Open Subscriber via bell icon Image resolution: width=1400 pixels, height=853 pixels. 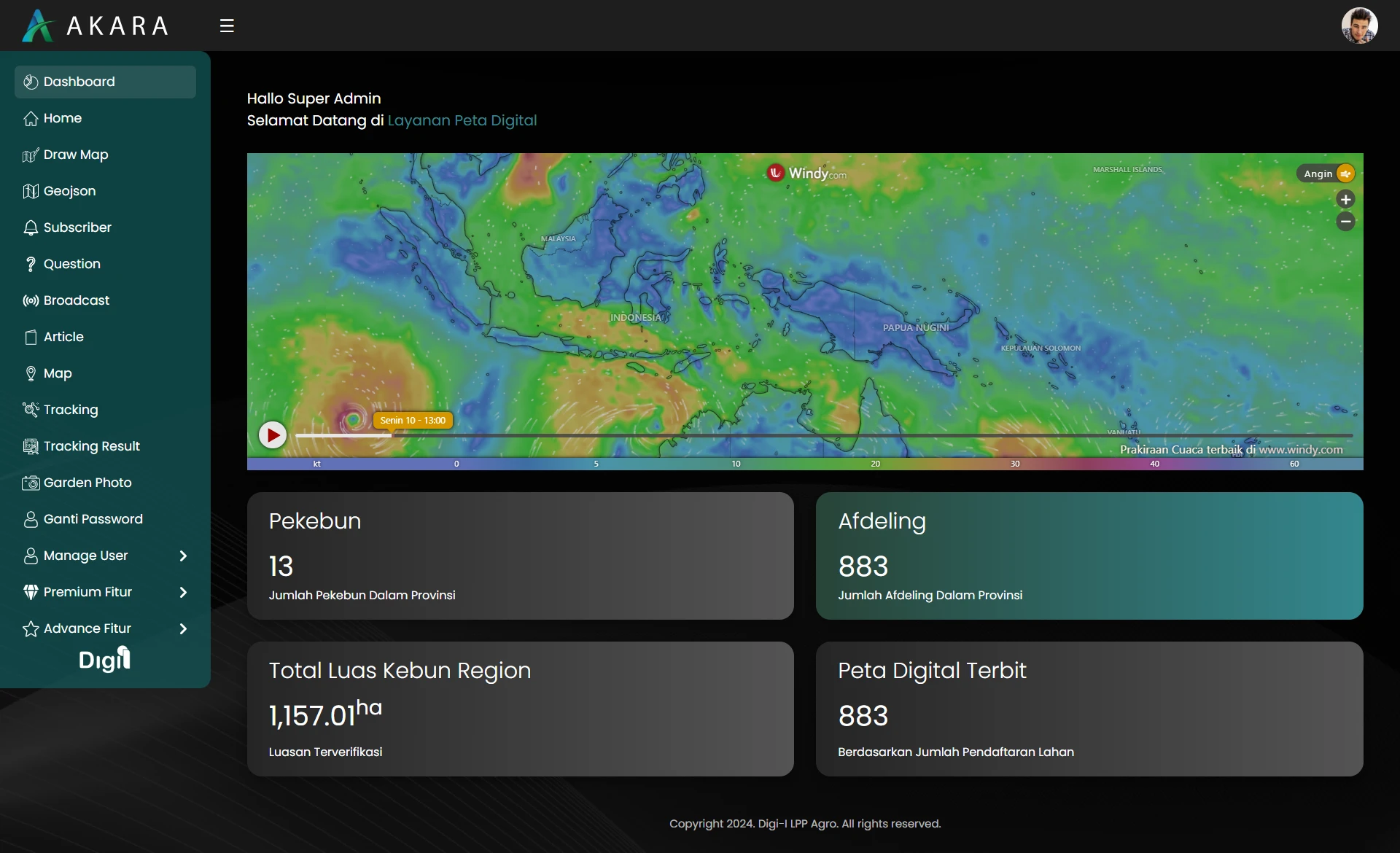coord(30,228)
